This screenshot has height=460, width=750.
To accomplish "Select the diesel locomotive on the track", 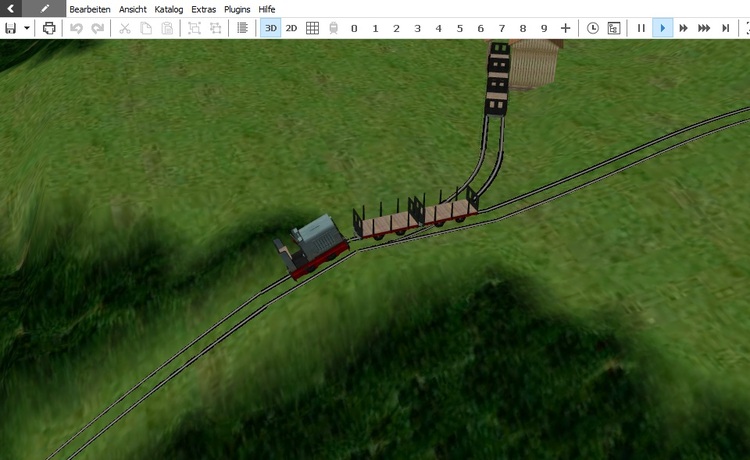I will coord(311,247).
